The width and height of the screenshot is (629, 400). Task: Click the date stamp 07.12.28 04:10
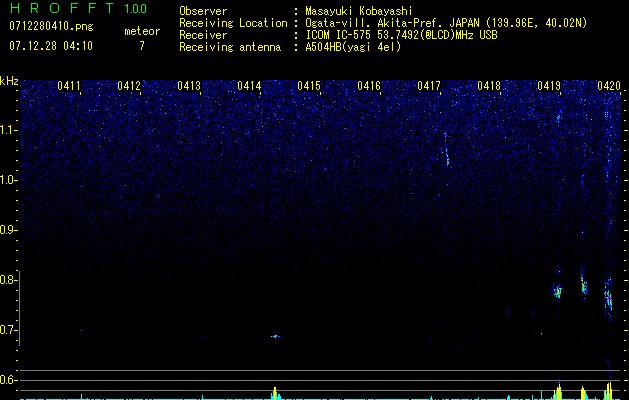51,46
